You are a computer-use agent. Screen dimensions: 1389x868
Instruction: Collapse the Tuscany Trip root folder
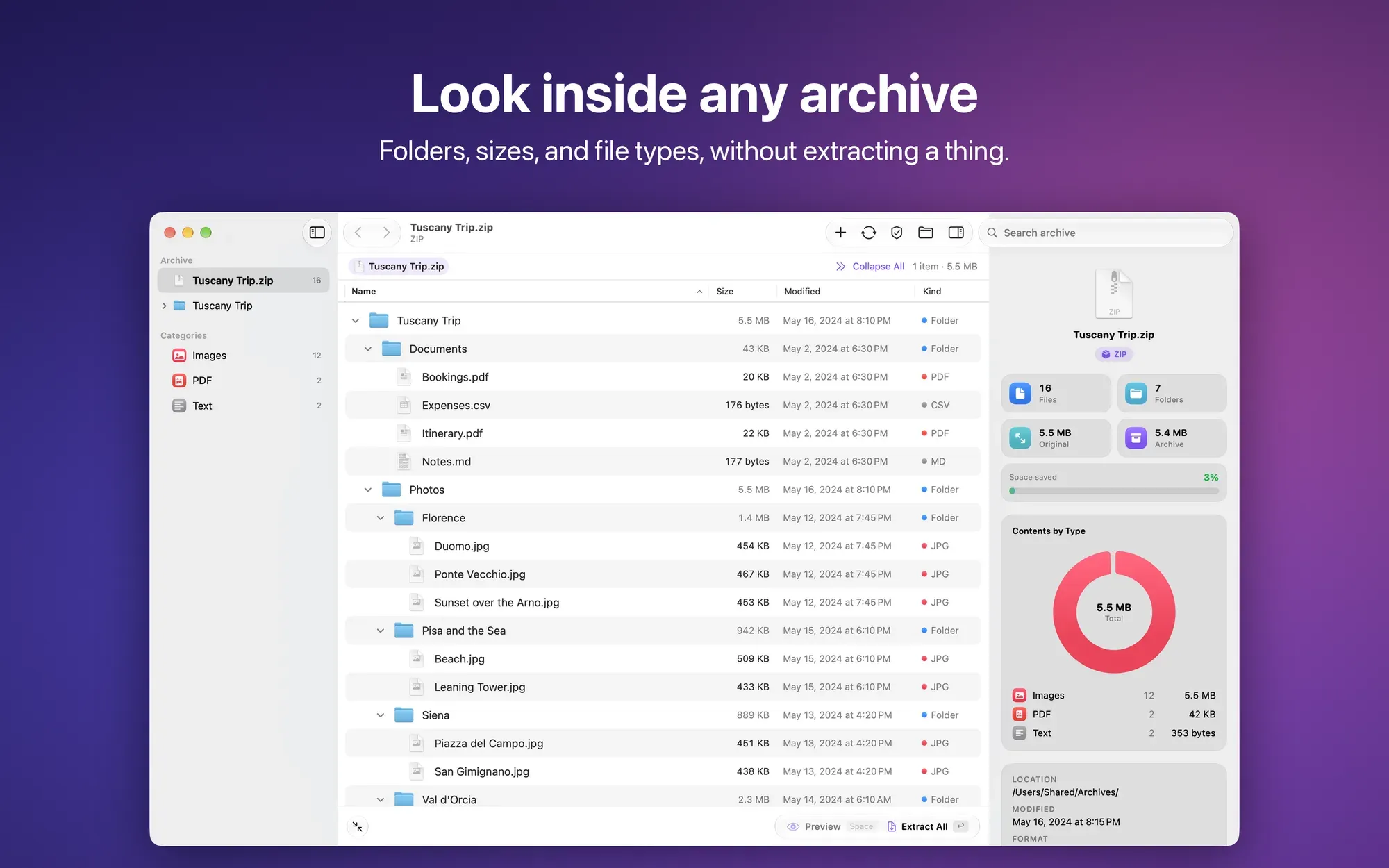pos(356,321)
